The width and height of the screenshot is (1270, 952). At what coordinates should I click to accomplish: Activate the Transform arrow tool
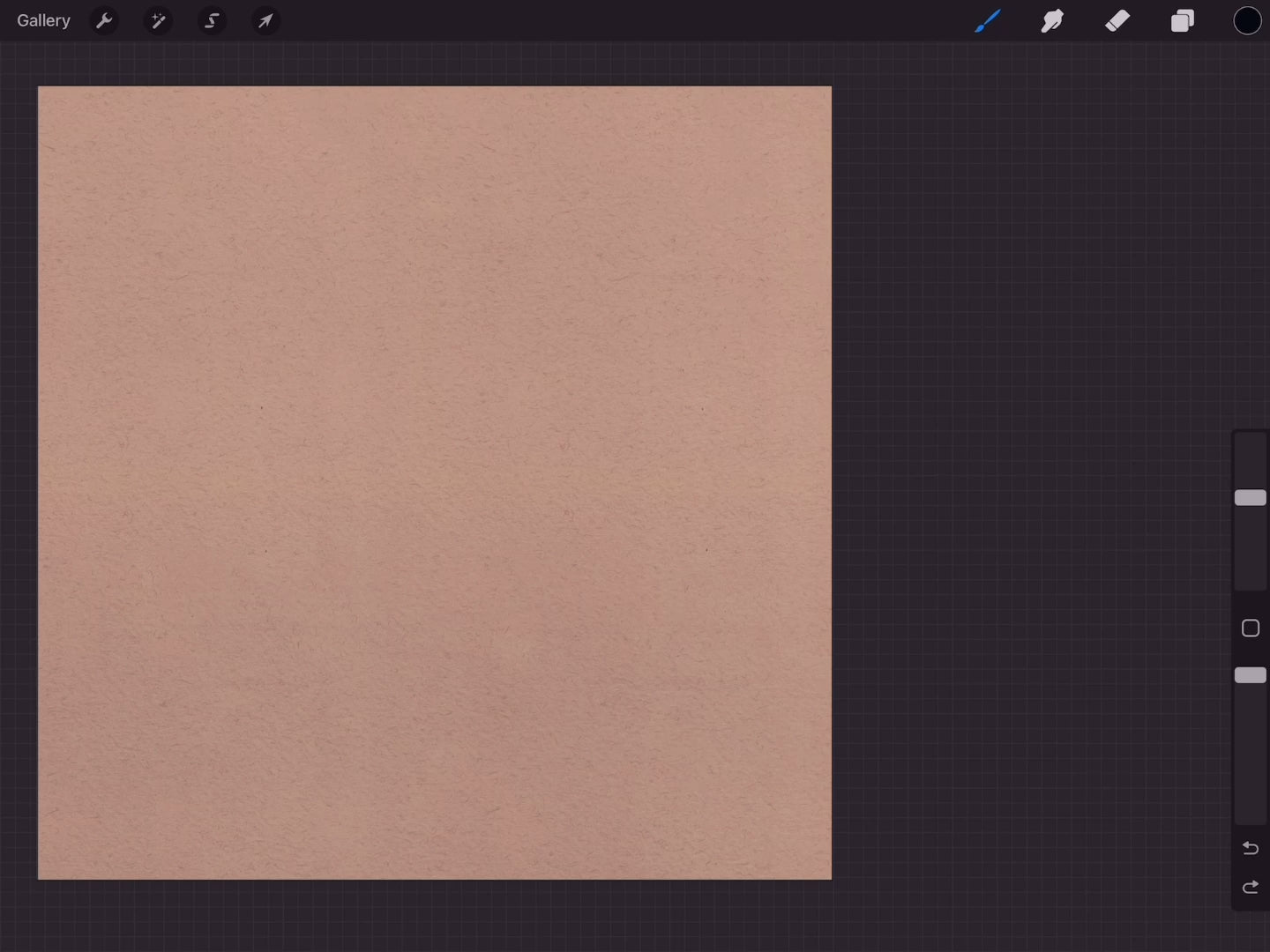265,20
